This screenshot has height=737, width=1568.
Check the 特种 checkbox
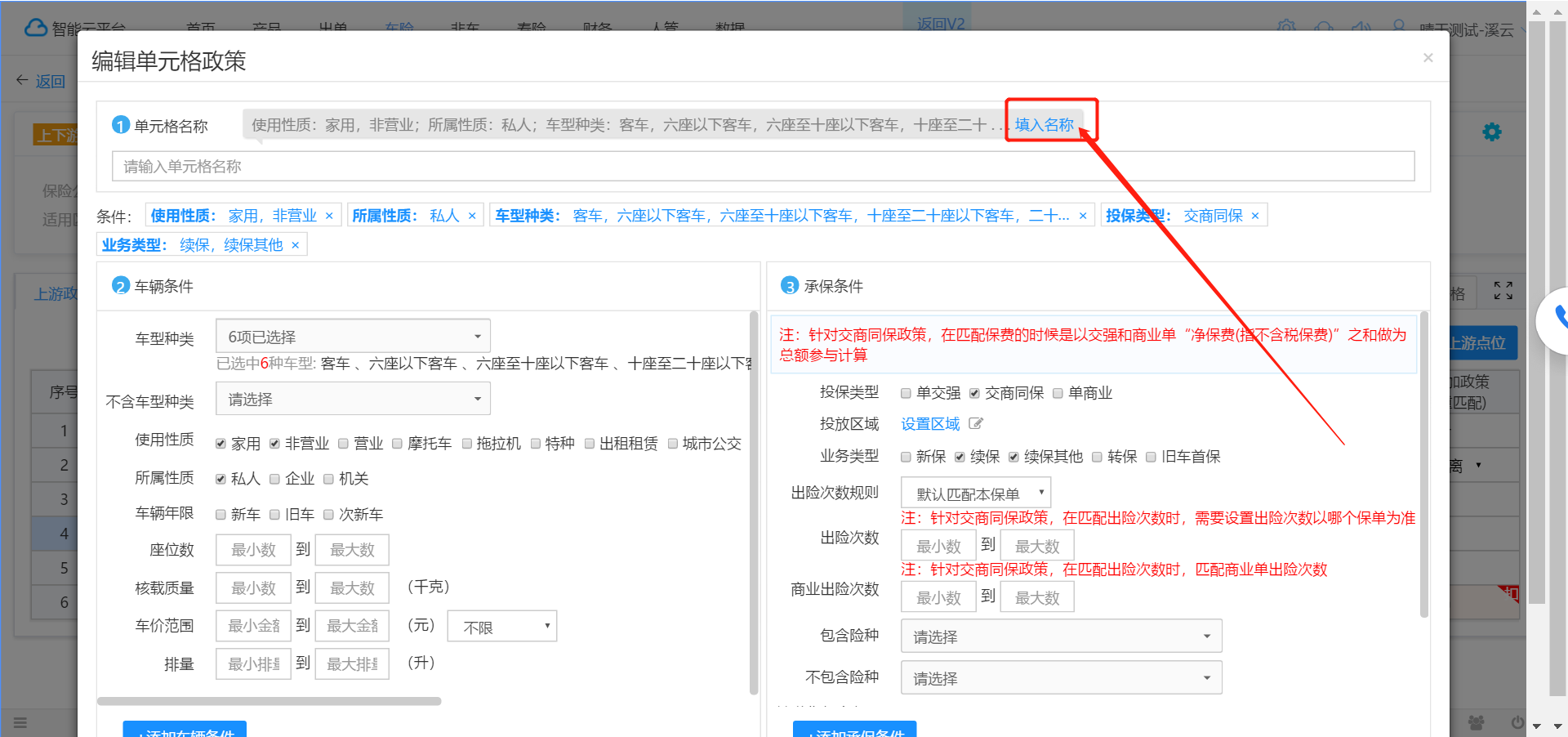coord(536,444)
